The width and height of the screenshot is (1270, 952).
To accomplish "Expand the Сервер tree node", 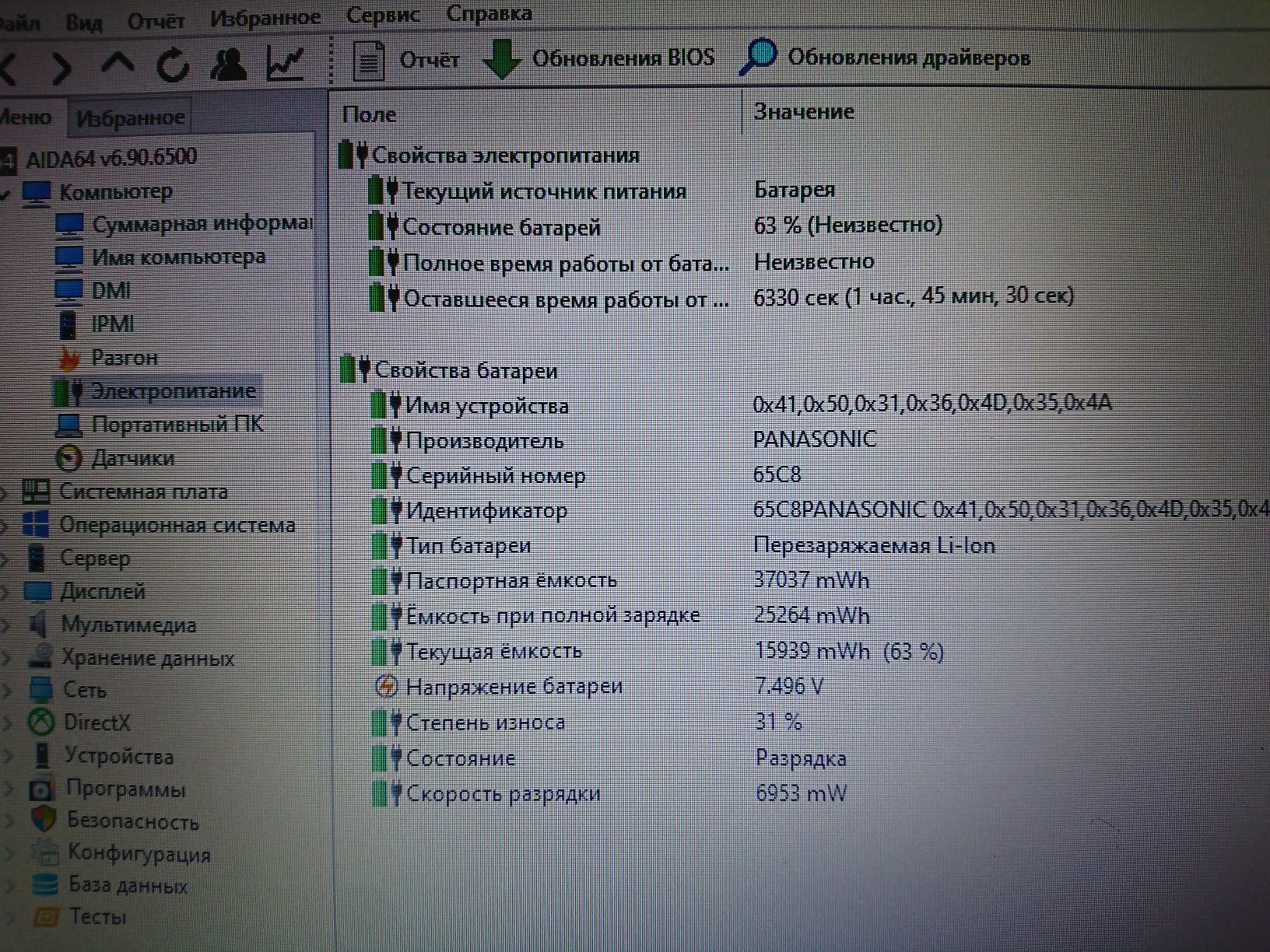I will [6, 558].
